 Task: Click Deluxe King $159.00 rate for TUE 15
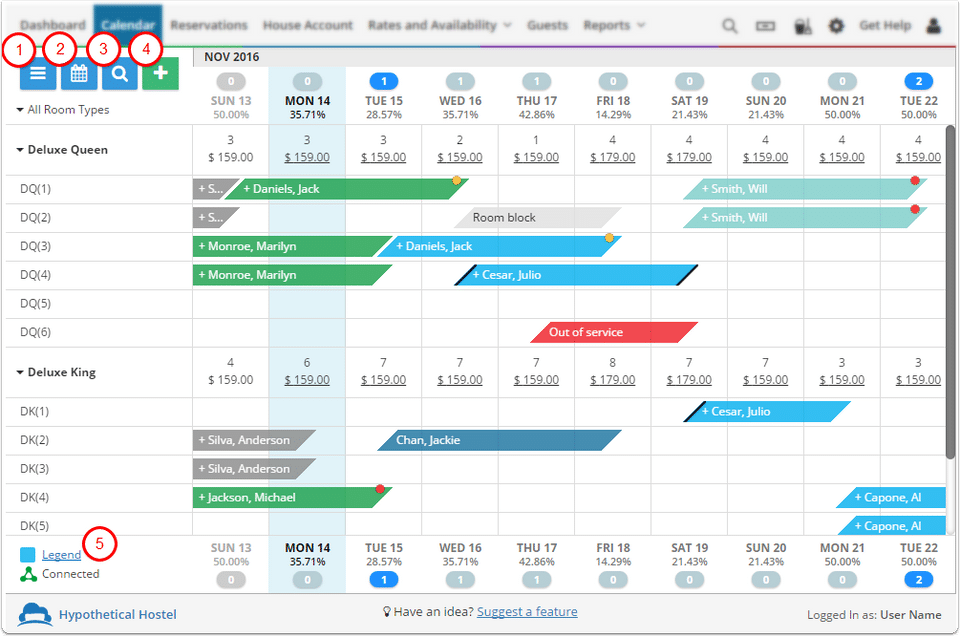click(x=383, y=380)
